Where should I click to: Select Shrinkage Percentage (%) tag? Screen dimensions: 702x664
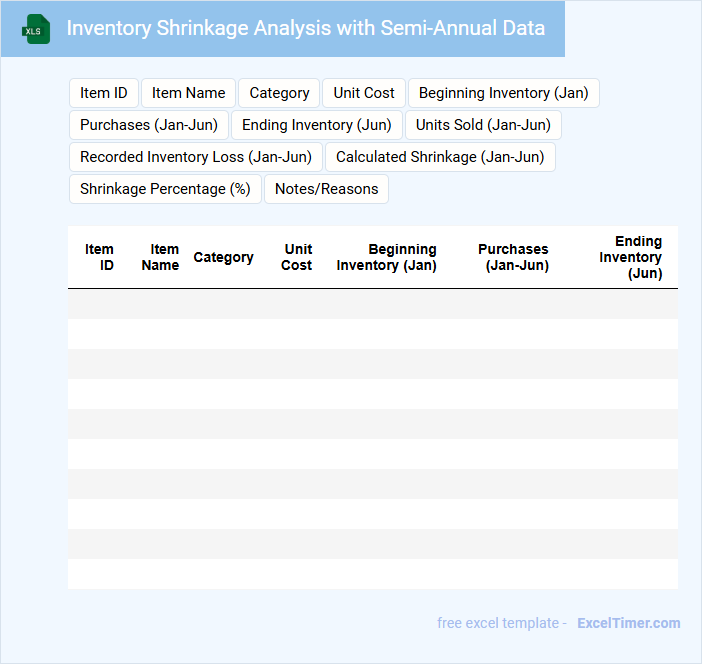click(165, 189)
